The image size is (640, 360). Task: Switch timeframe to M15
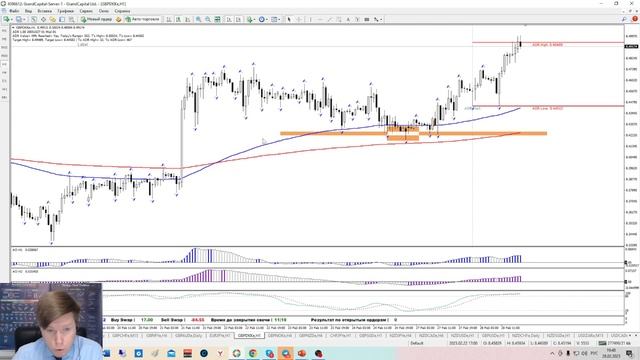4,47
